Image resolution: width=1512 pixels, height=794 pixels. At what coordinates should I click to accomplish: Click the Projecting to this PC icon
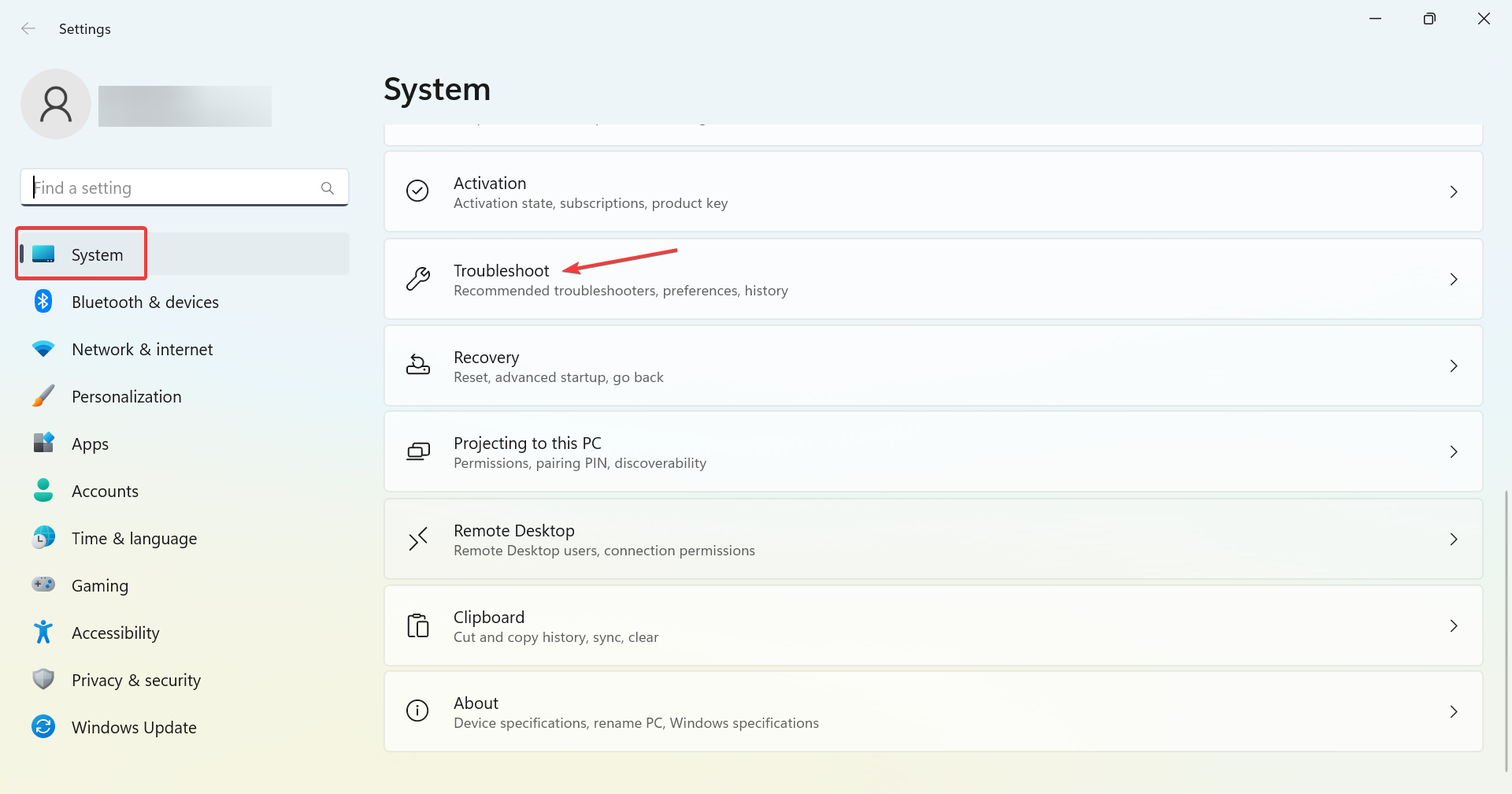click(x=417, y=451)
